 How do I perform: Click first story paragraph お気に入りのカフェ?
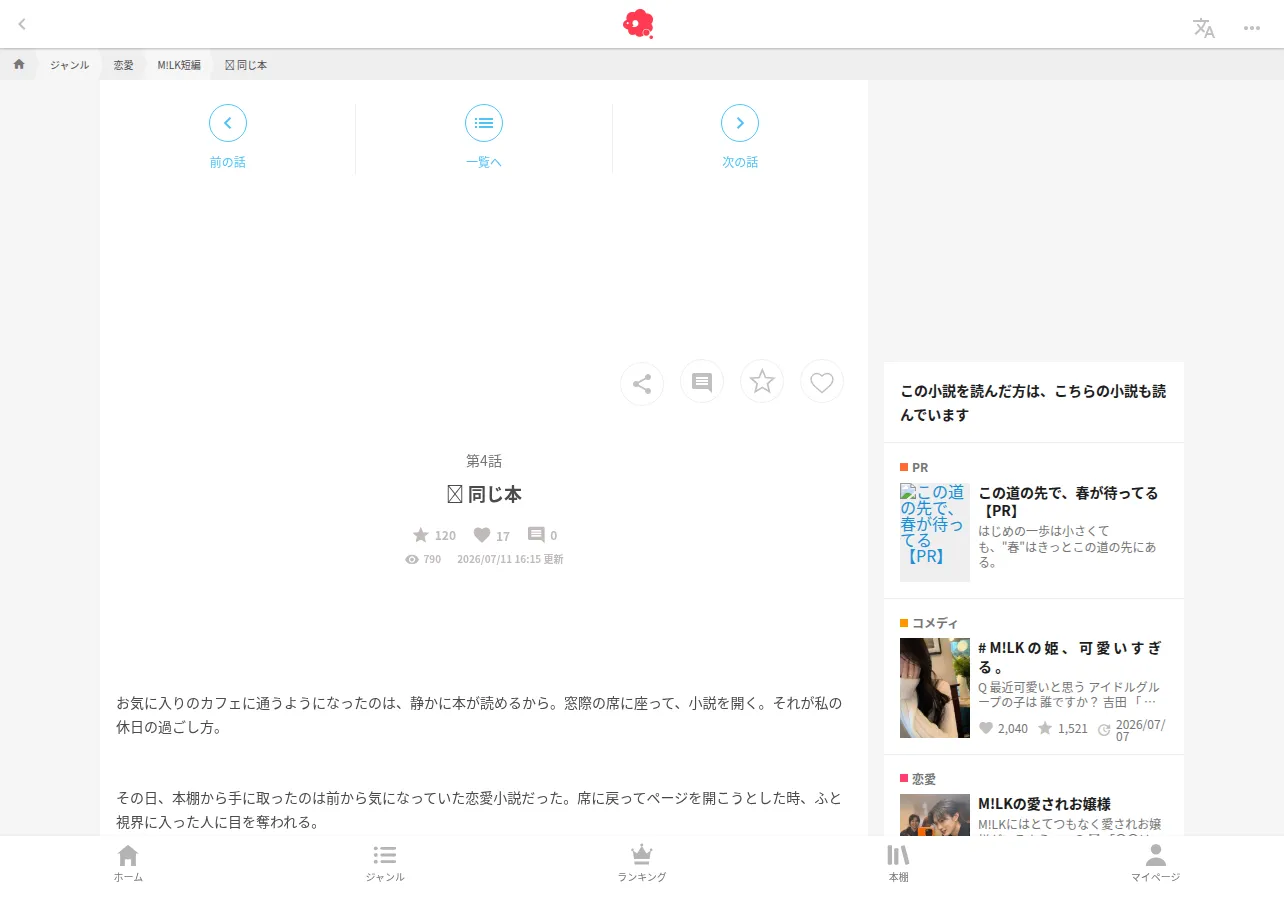(x=479, y=715)
